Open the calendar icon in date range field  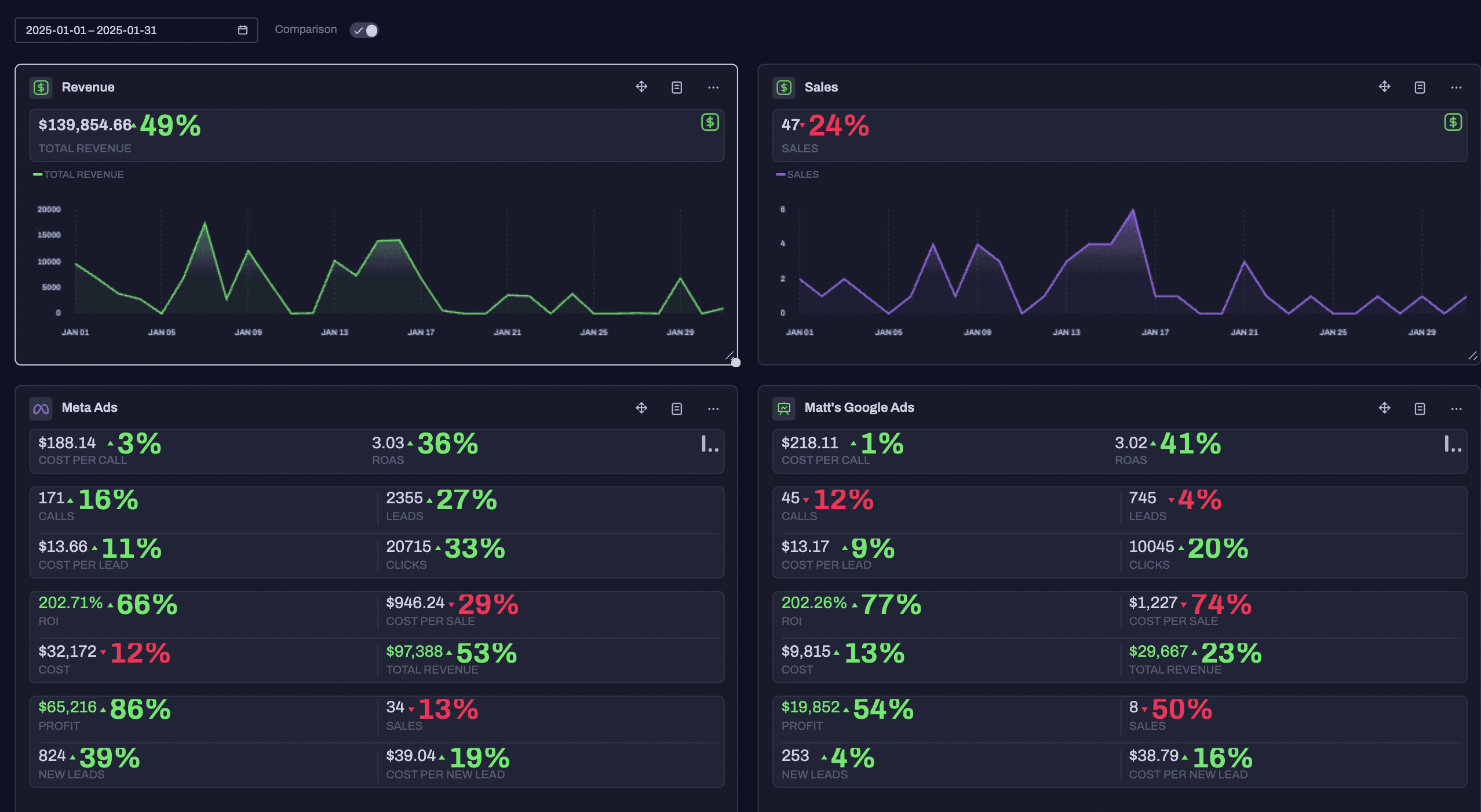[x=243, y=30]
